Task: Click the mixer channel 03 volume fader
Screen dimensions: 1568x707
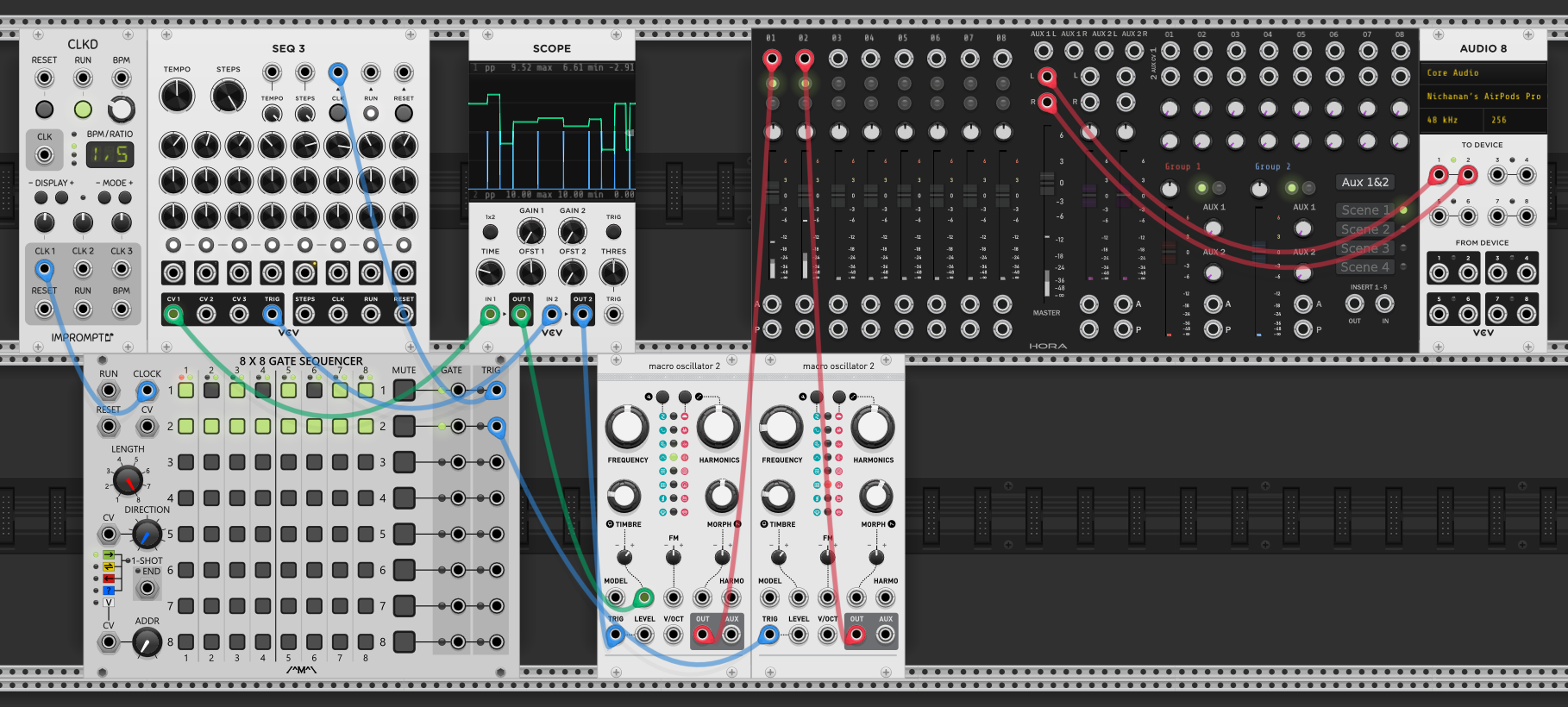Action: click(x=837, y=195)
